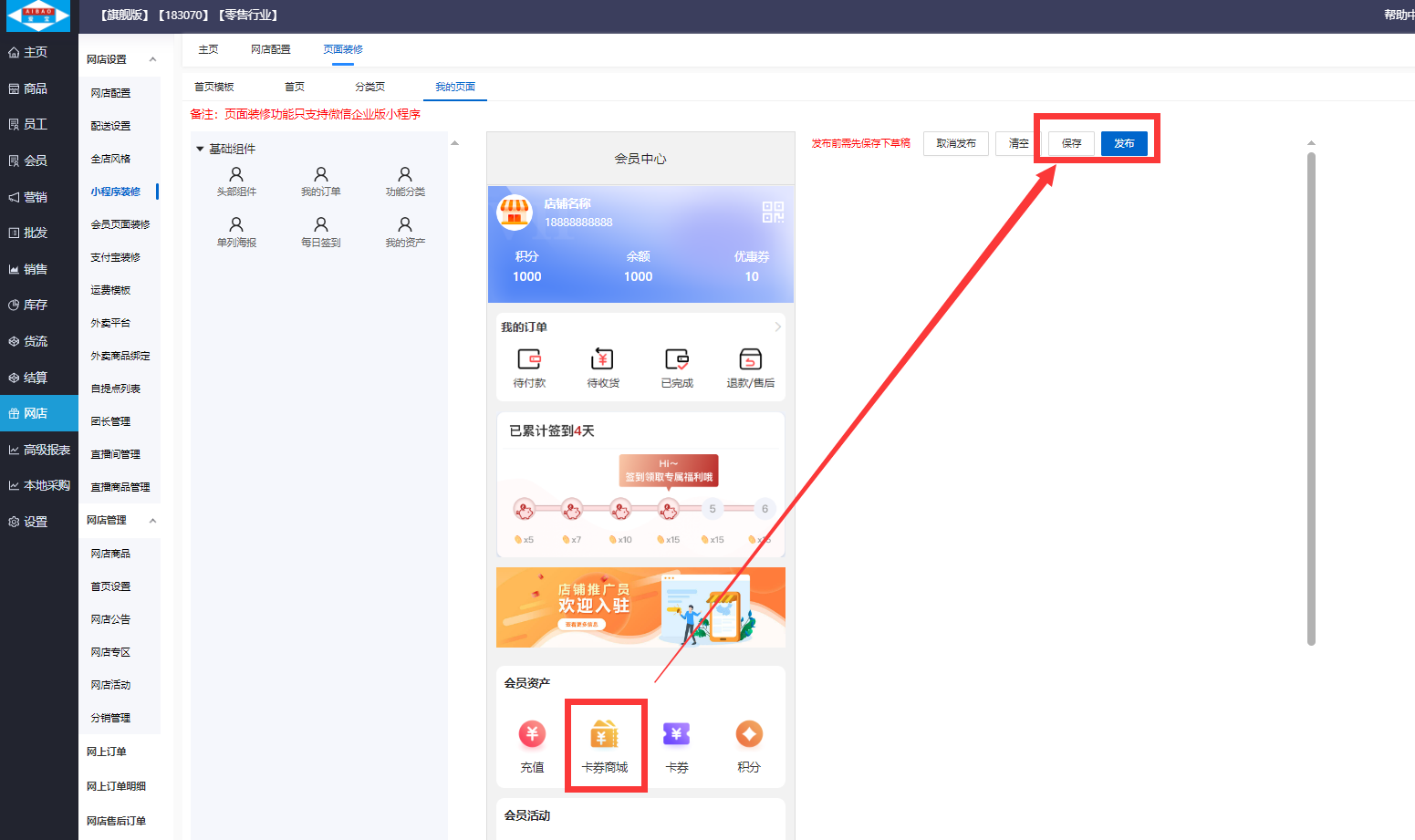Viewport: 1415px width, 840px height.
Task: Open 会员 in the main sidebar
Action: 35,161
